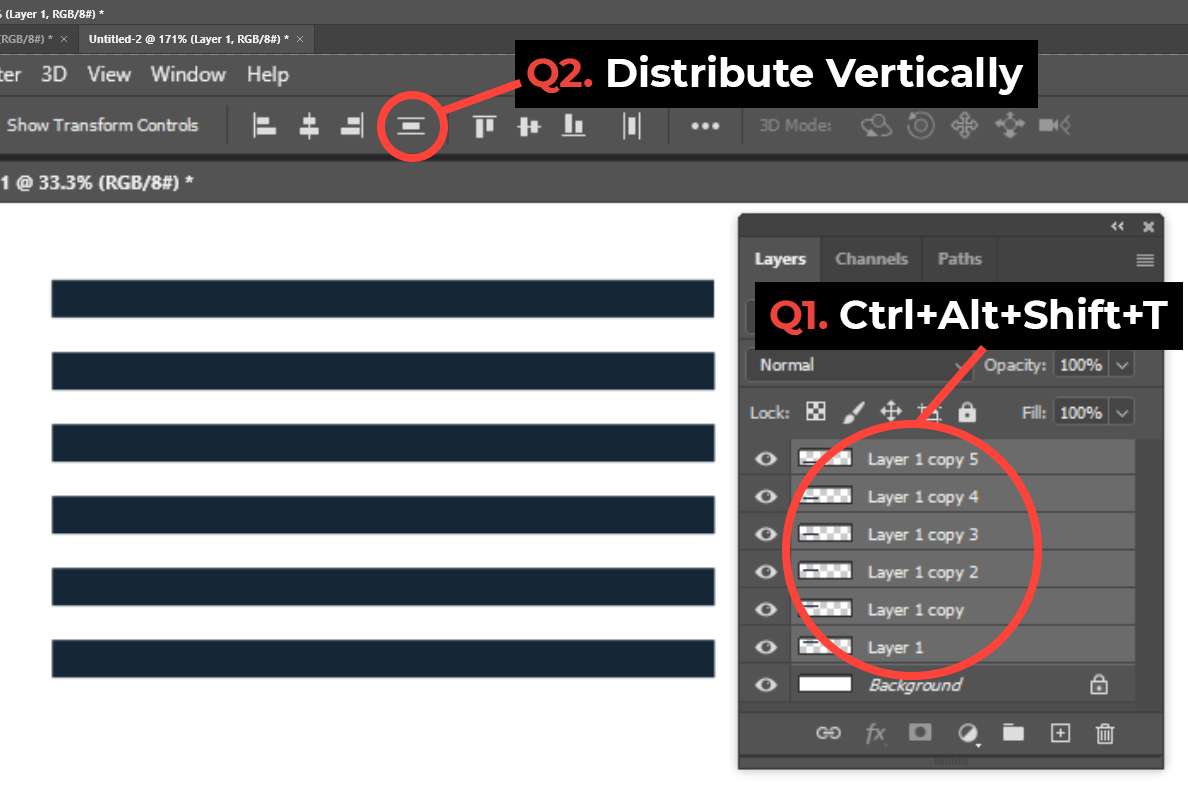Align layers to top edges
The height and width of the screenshot is (796, 1188).
click(x=485, y=126)
